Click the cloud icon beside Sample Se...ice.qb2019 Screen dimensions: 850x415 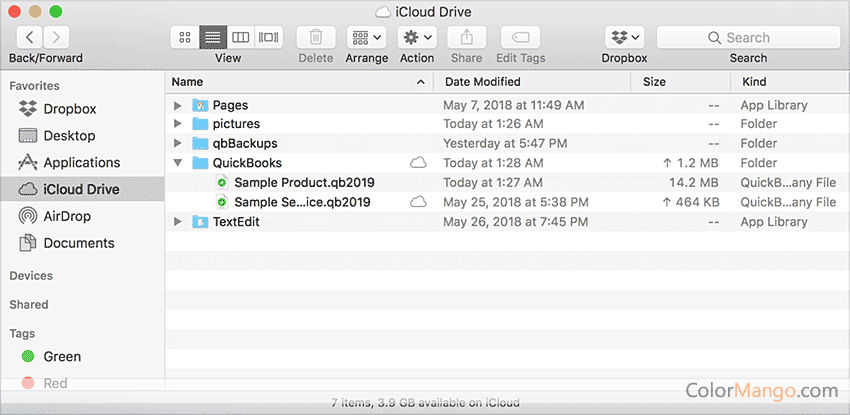point(417,202)
